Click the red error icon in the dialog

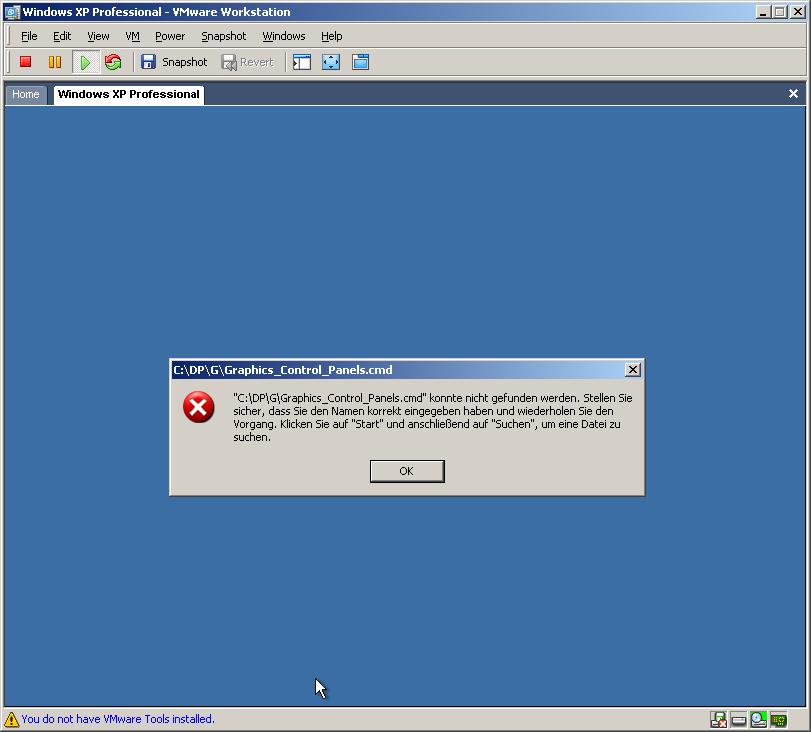199,407
